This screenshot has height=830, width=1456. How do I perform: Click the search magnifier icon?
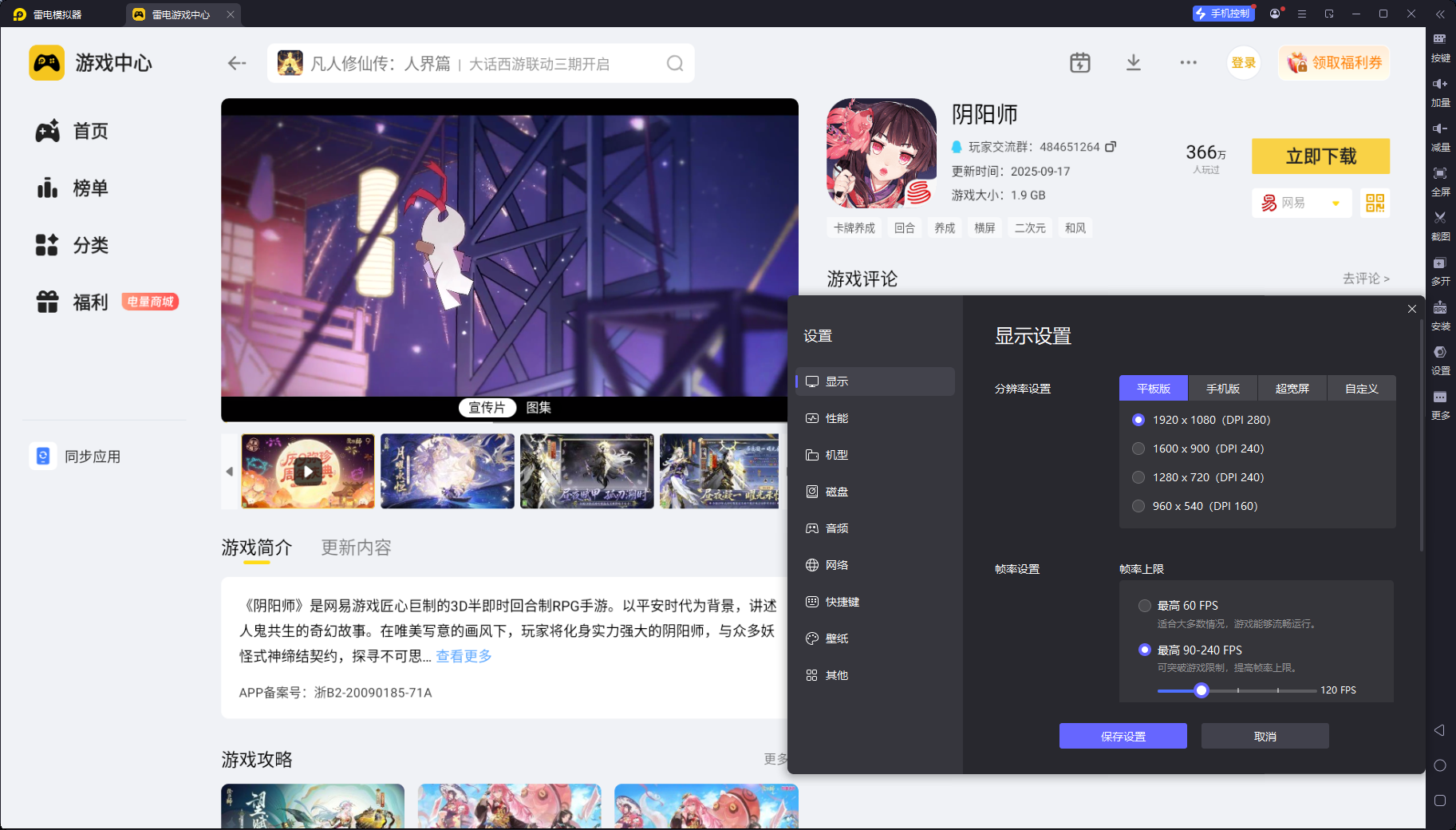(675, 63)
